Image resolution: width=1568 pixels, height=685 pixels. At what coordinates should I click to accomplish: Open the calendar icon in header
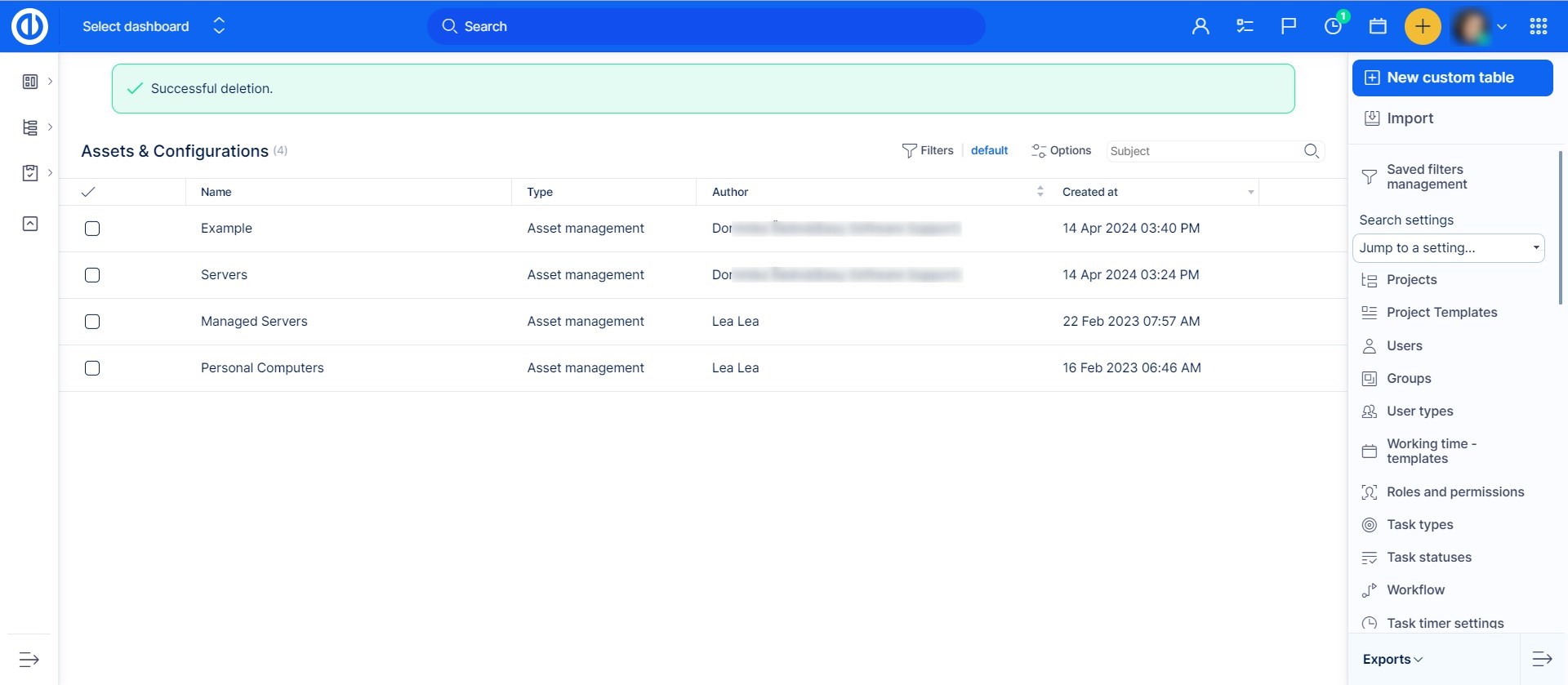[x=1378, y=26]
